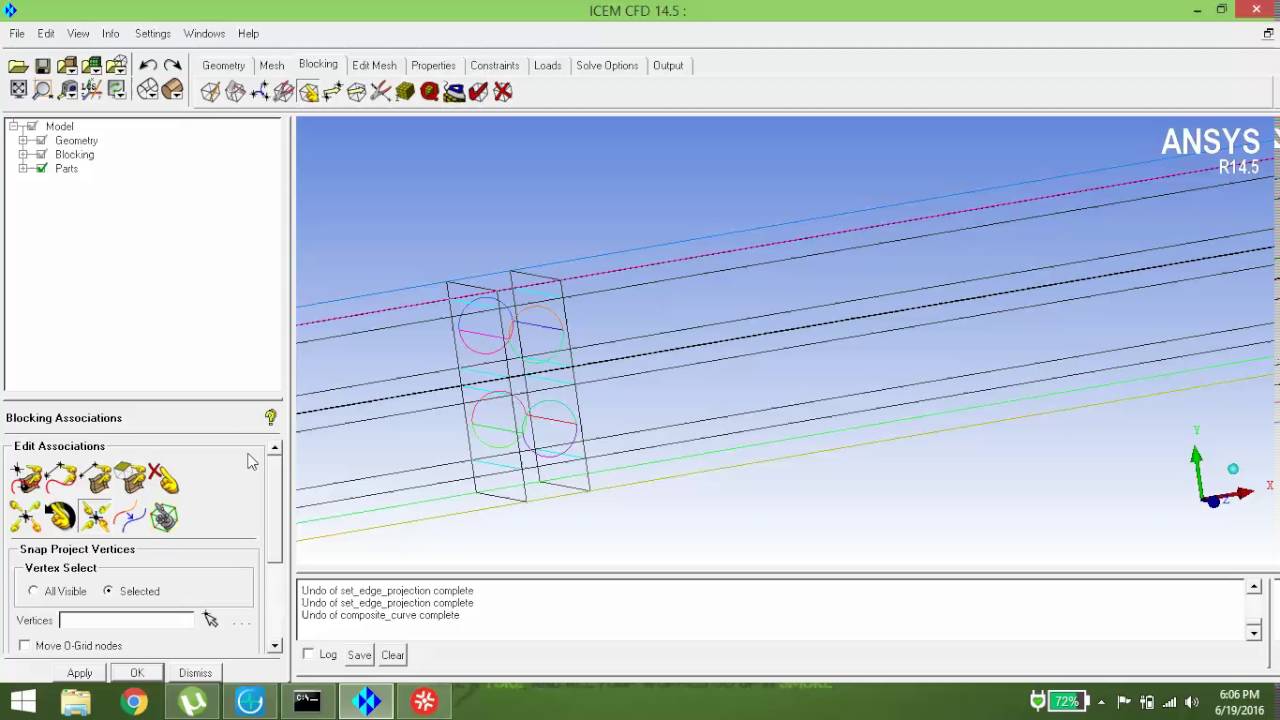Enable Move O-Grid nodes checkbox
Screen dimensions: 1280x720
[x=24, y=646]
